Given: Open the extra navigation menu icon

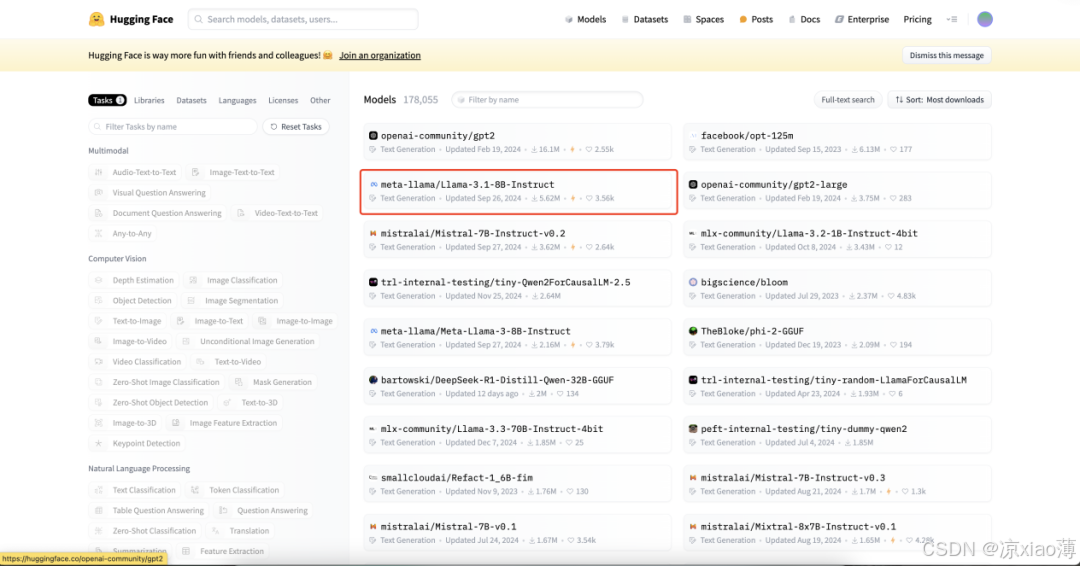Looking at the screenshot, I should coord(952,19).
